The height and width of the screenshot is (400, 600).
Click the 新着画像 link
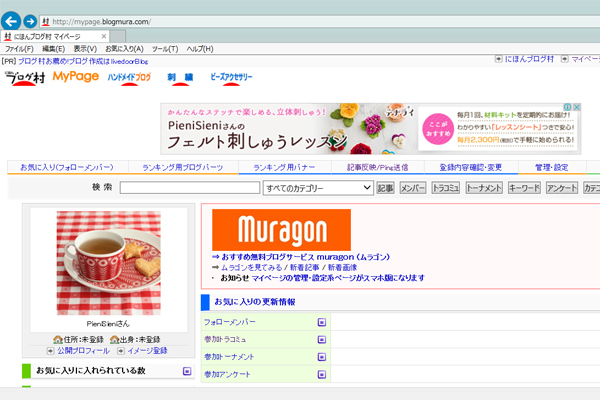(x=342, y=267)
